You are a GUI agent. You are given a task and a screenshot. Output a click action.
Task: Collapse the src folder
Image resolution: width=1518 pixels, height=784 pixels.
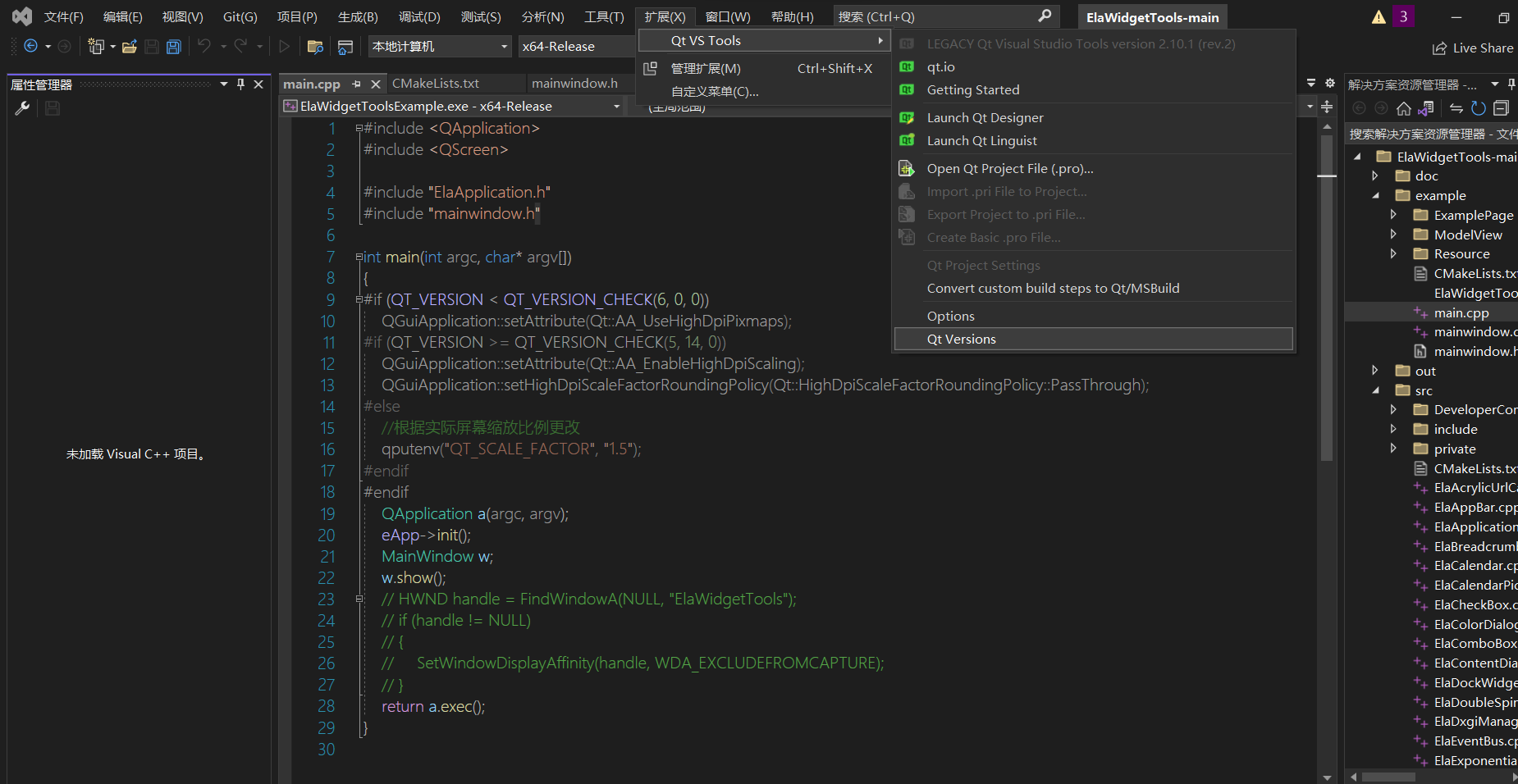click(x=1375, y=391)
